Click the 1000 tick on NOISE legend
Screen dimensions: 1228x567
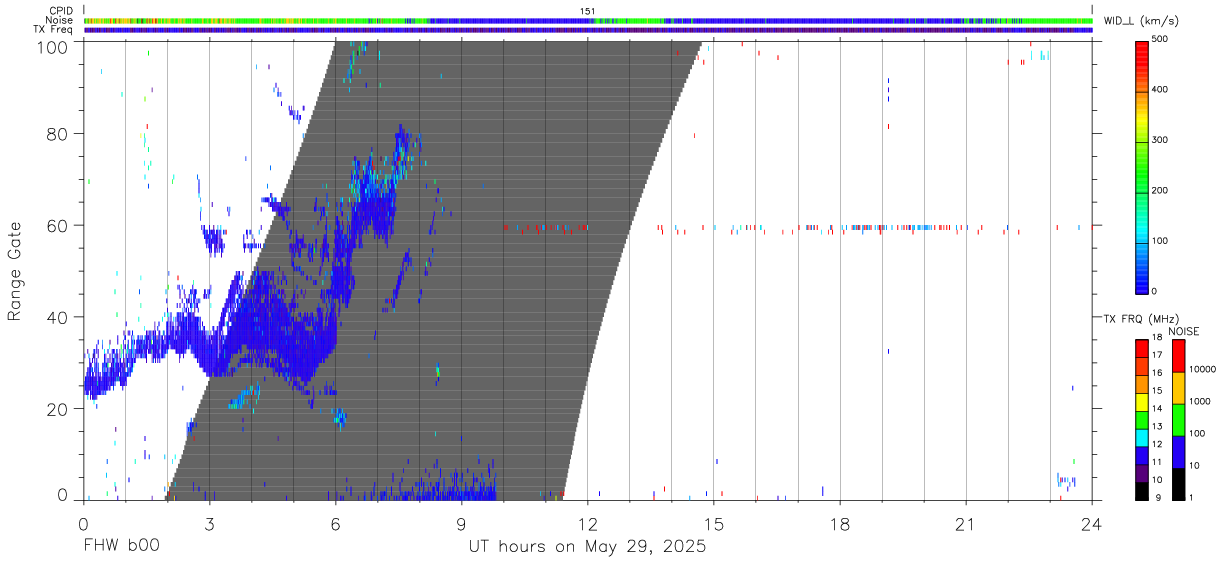[x=1199, y=402]
